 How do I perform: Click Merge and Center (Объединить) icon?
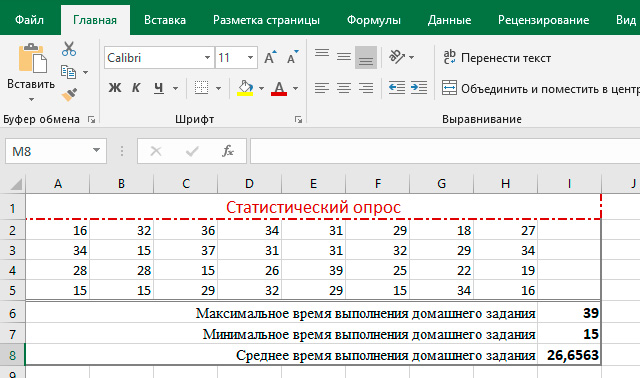pos(449,88)
